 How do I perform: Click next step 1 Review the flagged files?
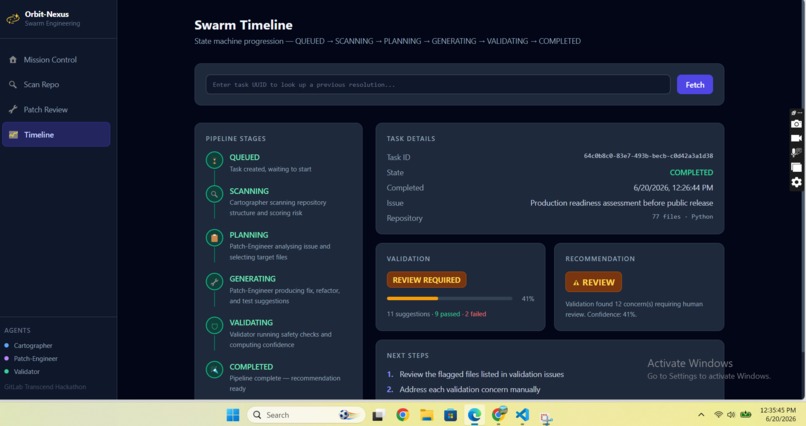(x=481, y=375)
